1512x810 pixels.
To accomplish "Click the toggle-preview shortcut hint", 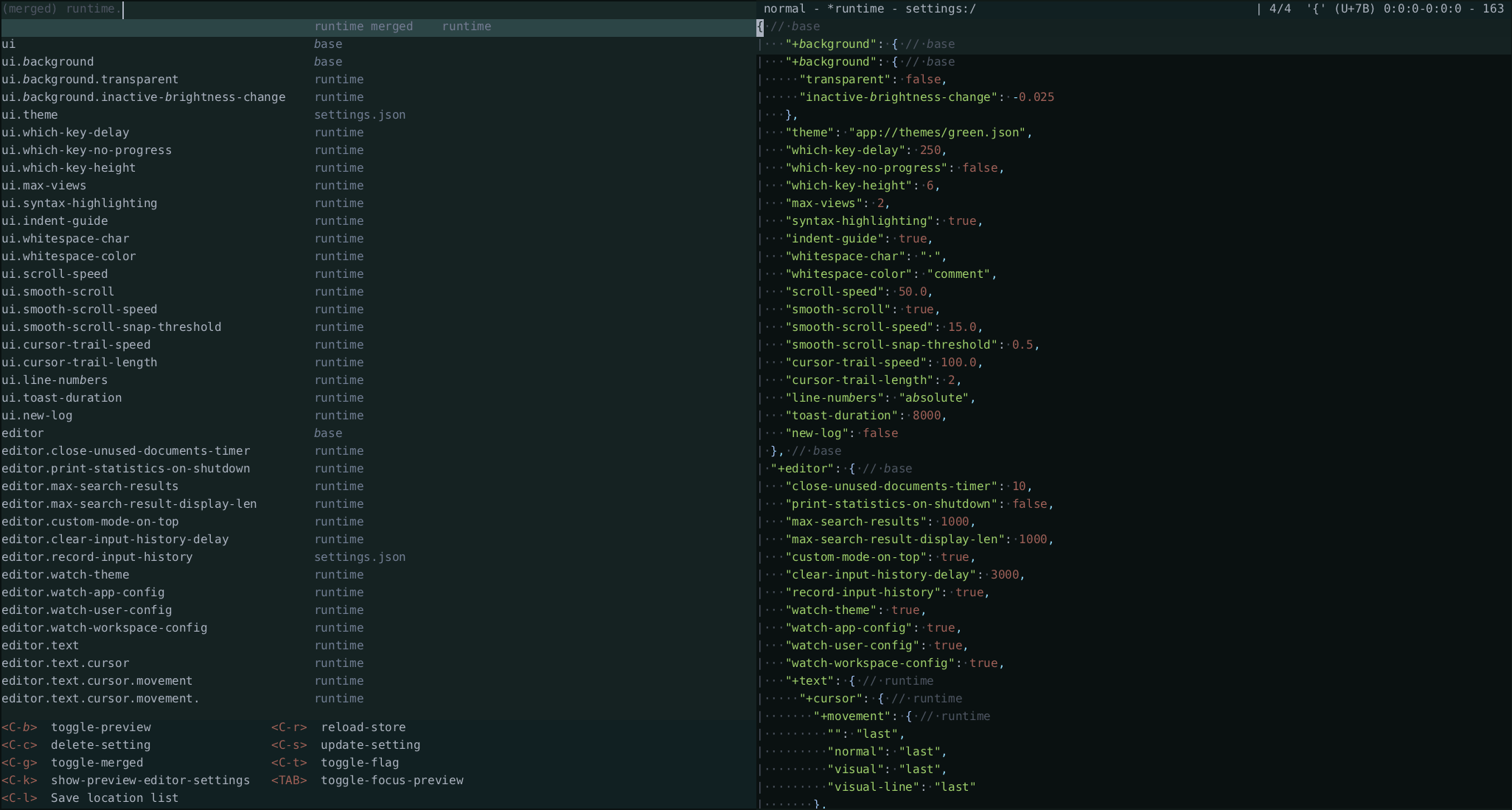I will (100, 727).
